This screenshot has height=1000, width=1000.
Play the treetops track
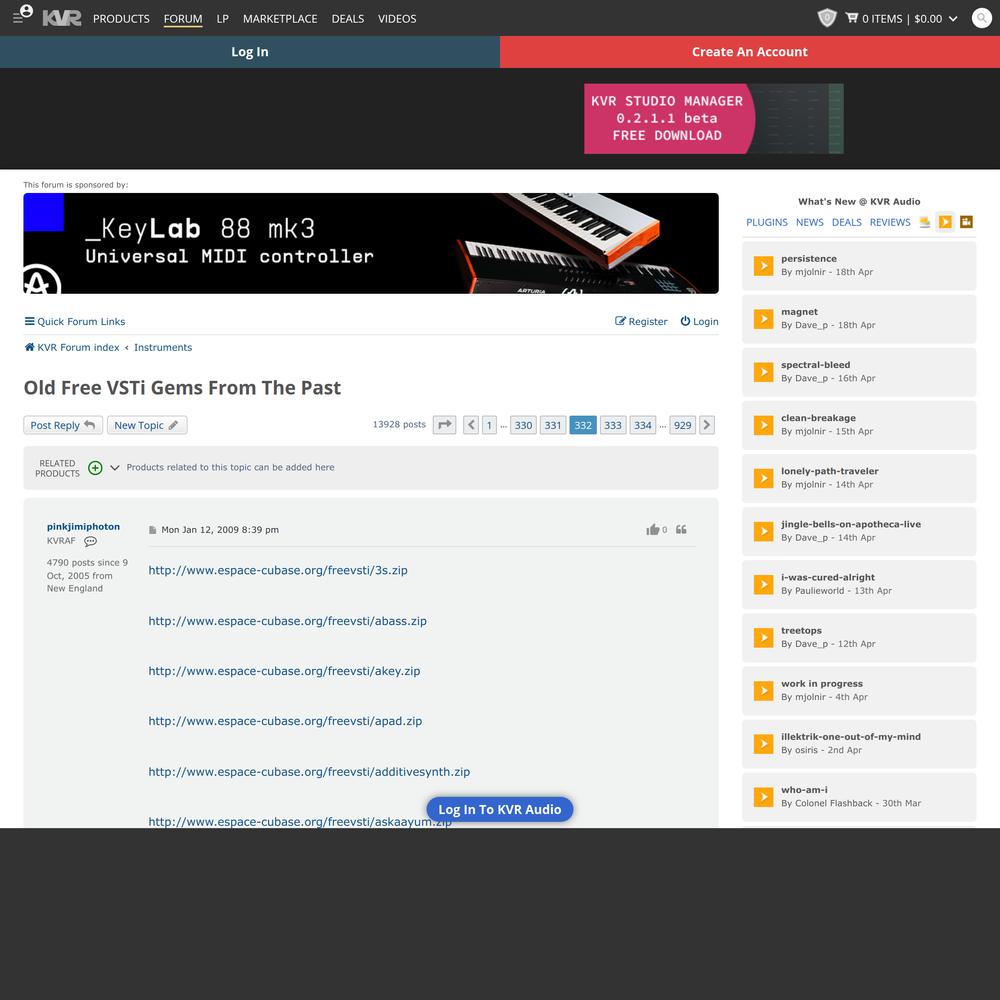pyautogui.click(x=763, y=637)
